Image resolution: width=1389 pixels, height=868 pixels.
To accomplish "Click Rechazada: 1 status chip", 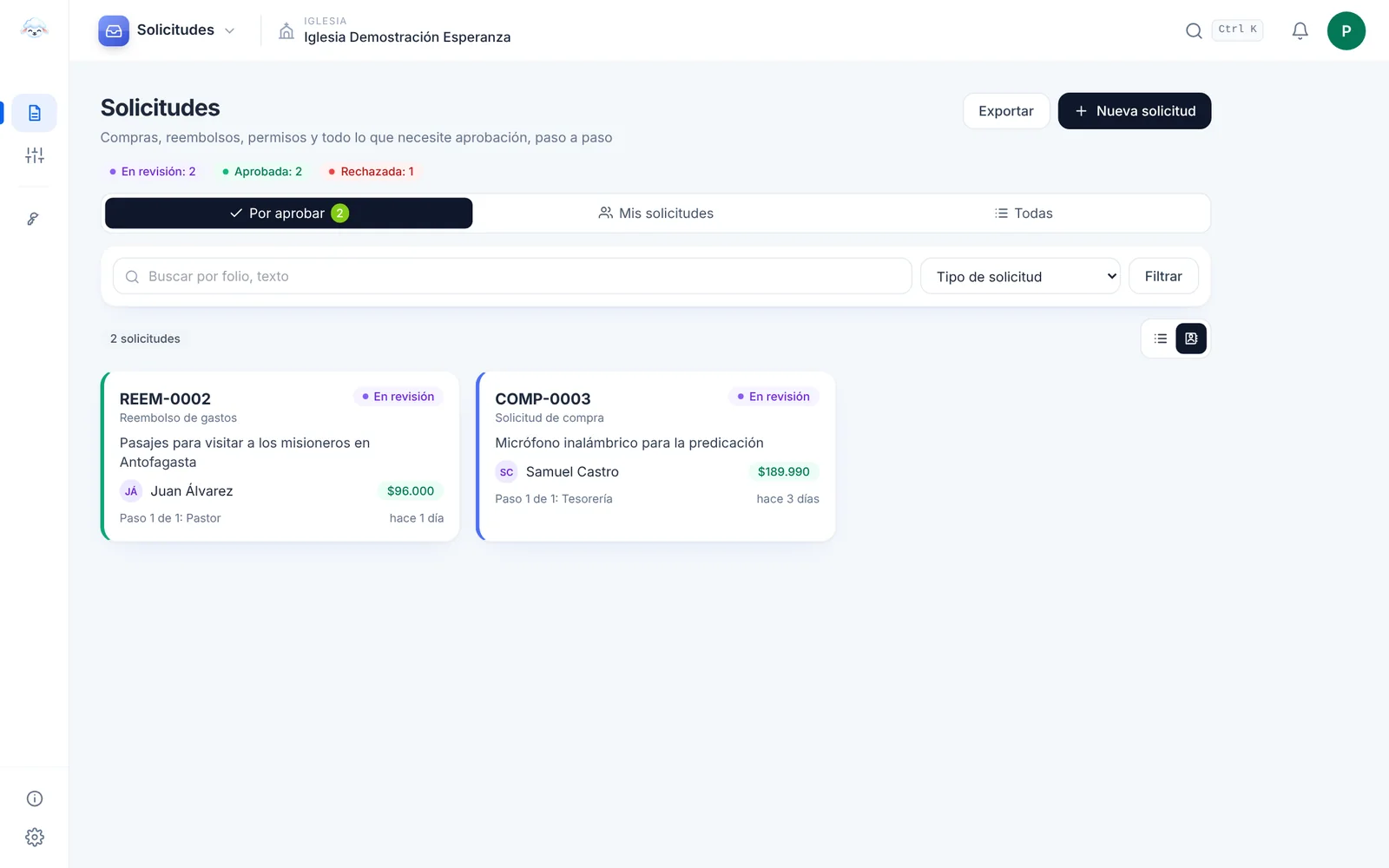I will [x=372, y=172].
